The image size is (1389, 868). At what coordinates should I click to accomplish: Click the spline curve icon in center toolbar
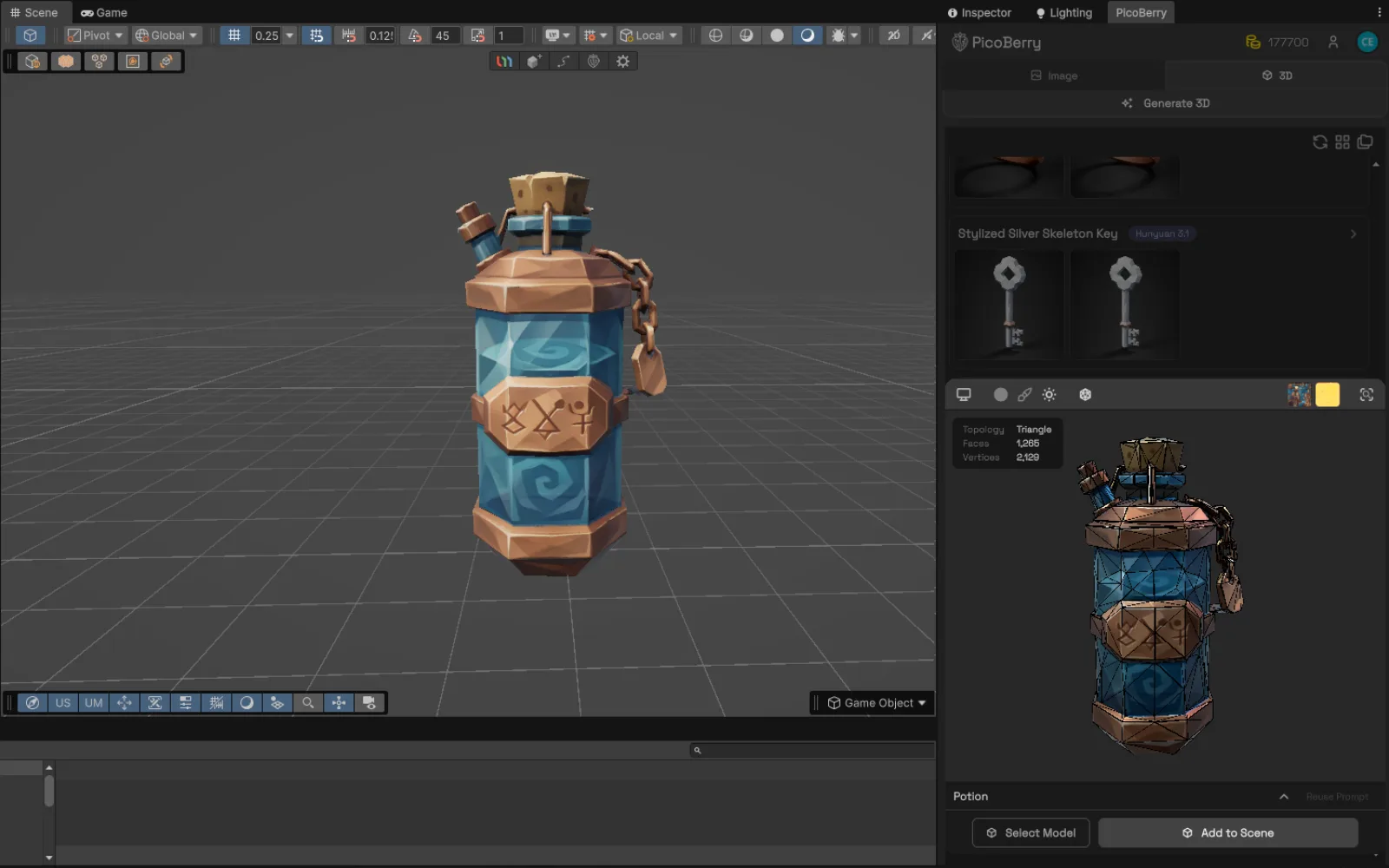(x=563, y=62)
